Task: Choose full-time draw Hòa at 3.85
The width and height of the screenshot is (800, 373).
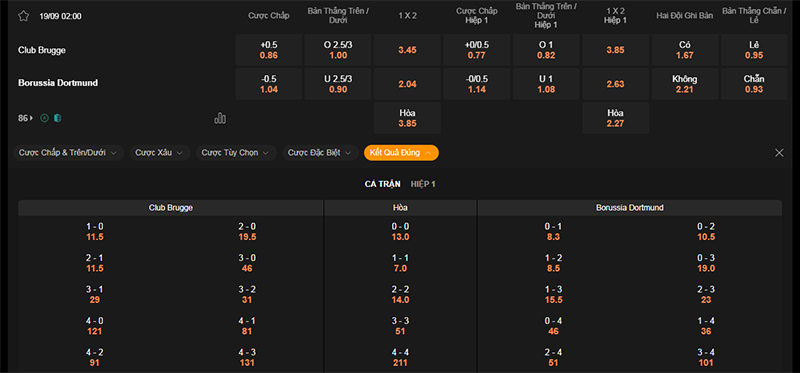Action: (407, 118)
